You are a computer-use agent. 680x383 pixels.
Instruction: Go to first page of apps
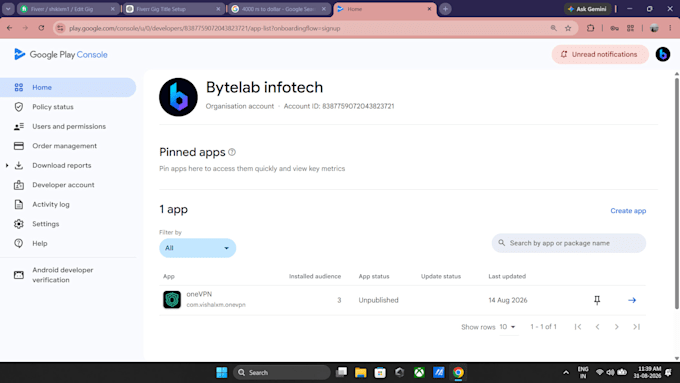(578, 327)
